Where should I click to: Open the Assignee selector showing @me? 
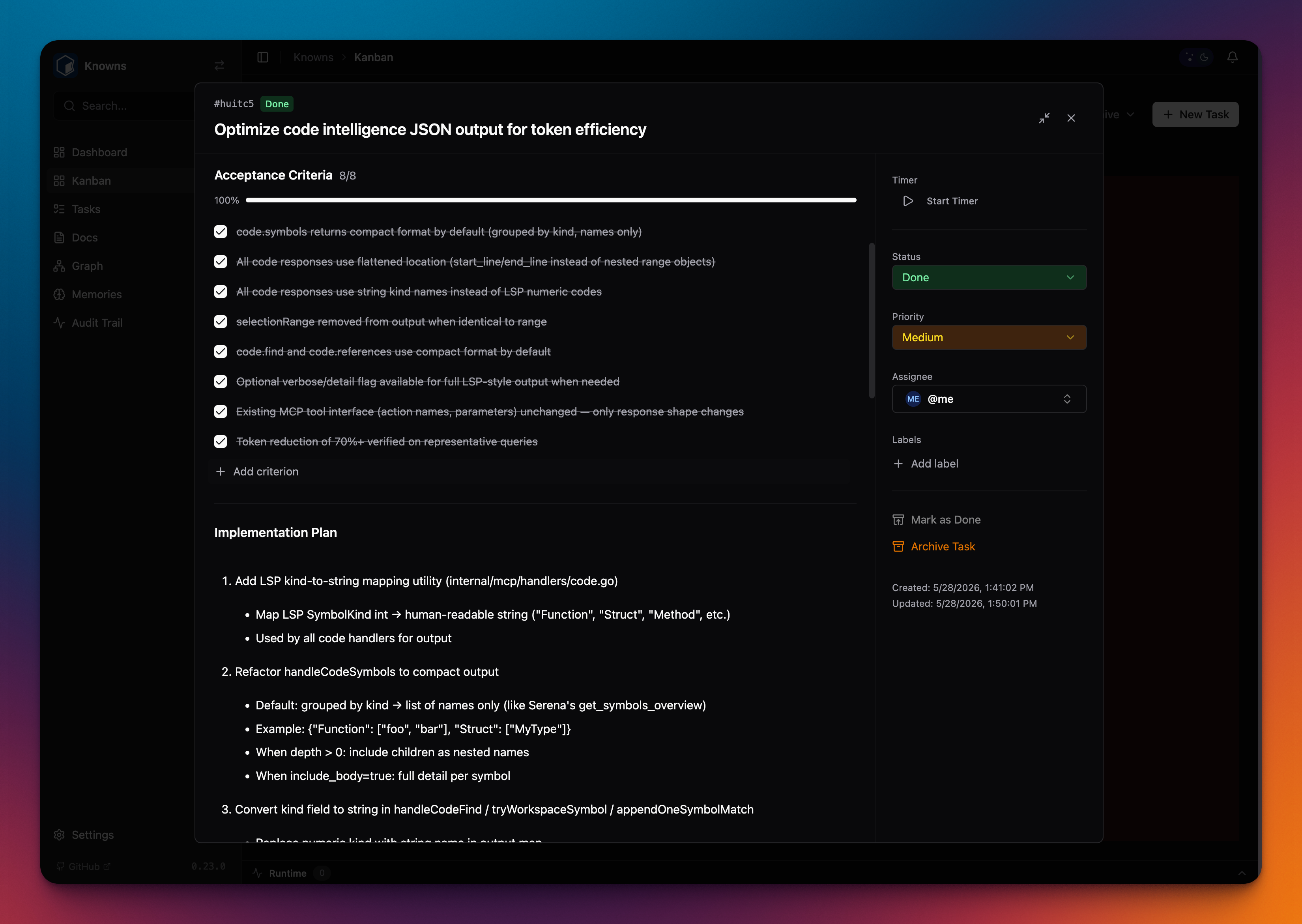coord(989,399)
